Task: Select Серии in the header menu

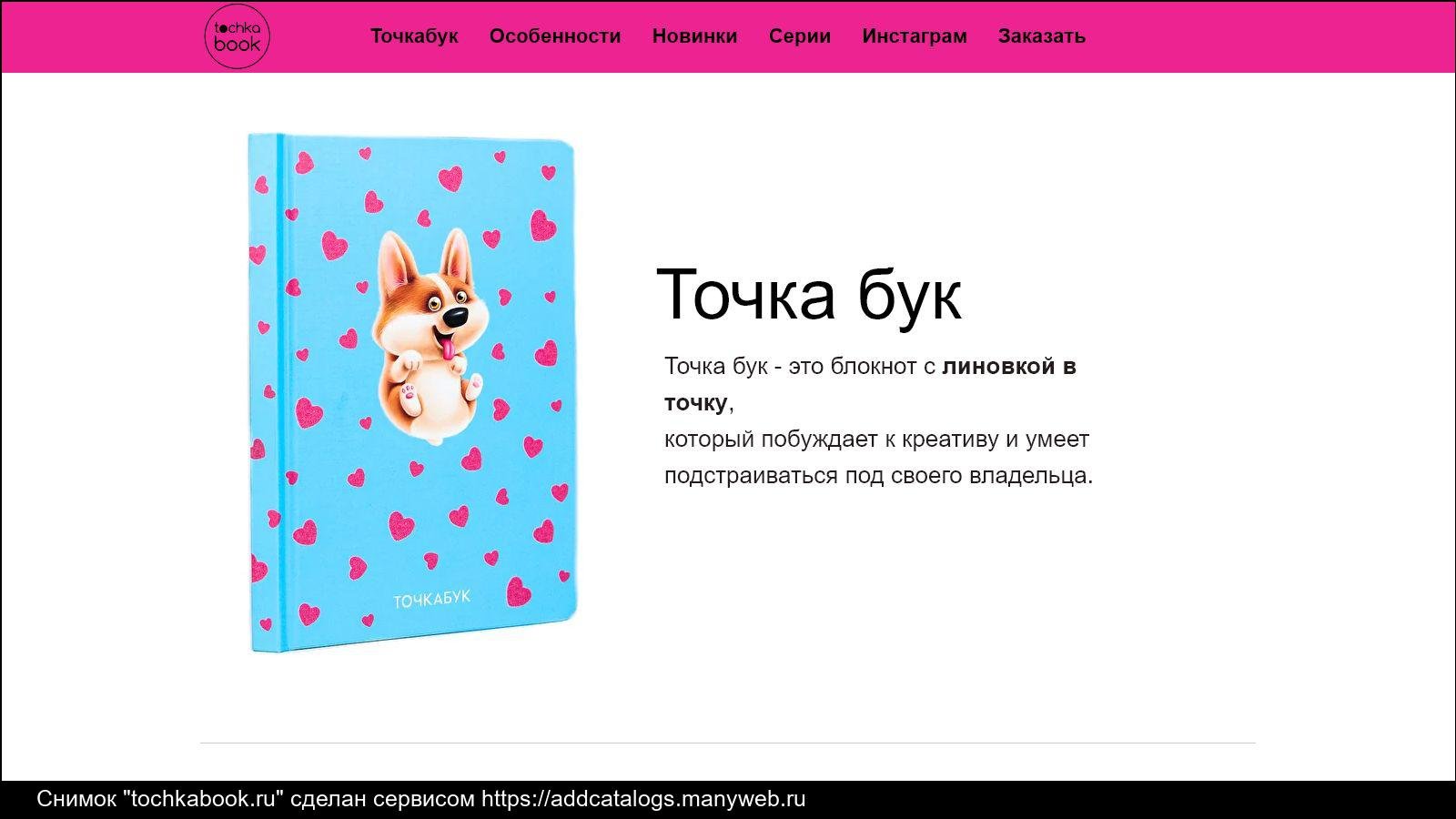Action: point(800,36)
